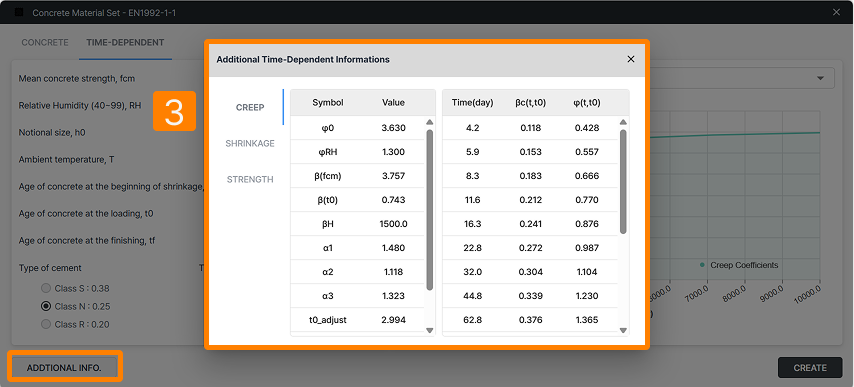
Task: Click down arrow of Symbol table scrollbar
Action: coord(429,330)
